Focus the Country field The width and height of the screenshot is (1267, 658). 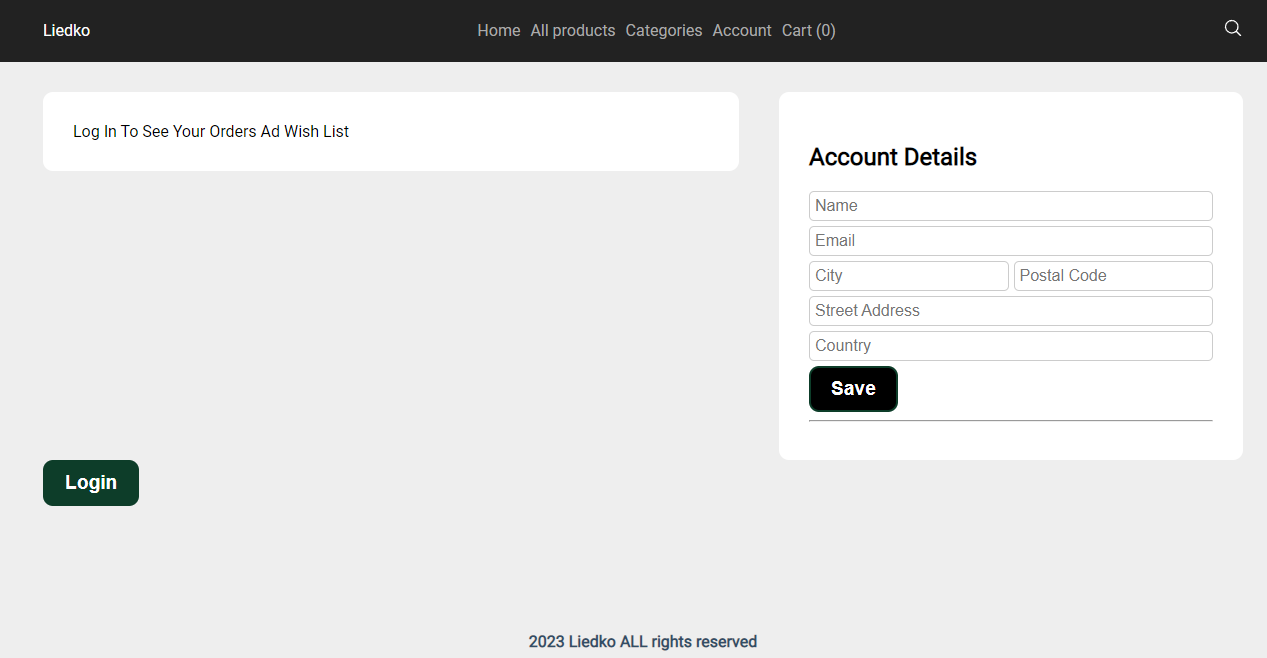(1011, 346)
